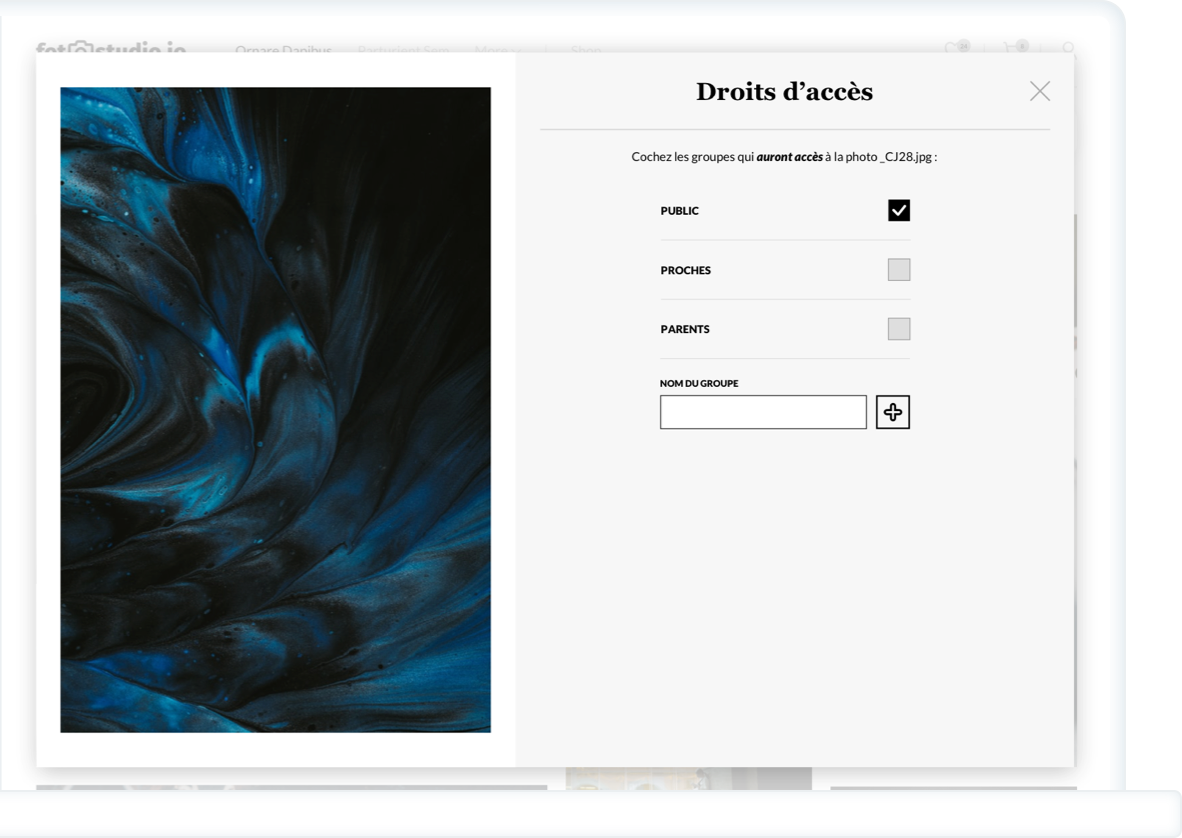Click the plus icon to add group

pos(893,412)
